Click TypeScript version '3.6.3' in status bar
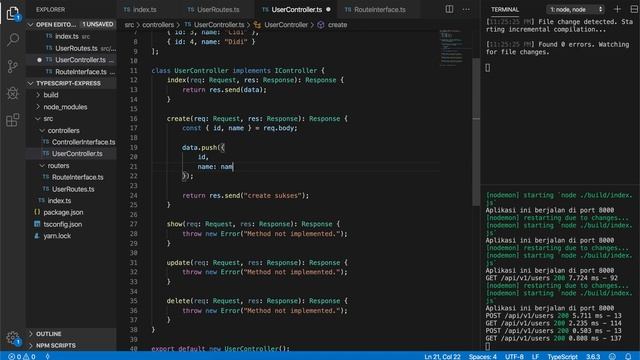The width and height of the screenshot is (640, 360). click(593, 356)
